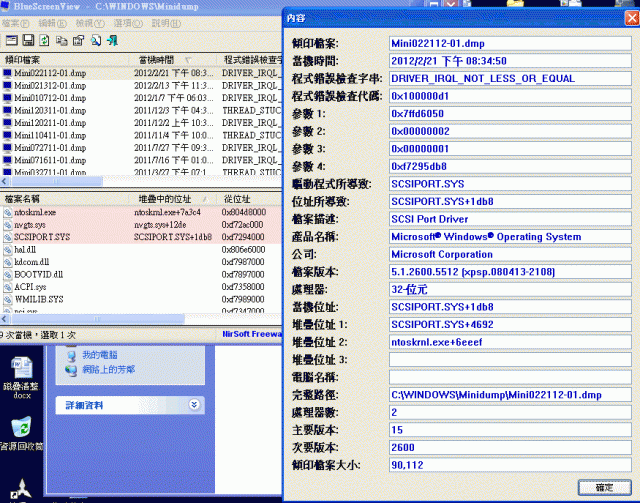
Task: Click the 參數 1 field 0x7ffd6050
Action: point(510,114)
